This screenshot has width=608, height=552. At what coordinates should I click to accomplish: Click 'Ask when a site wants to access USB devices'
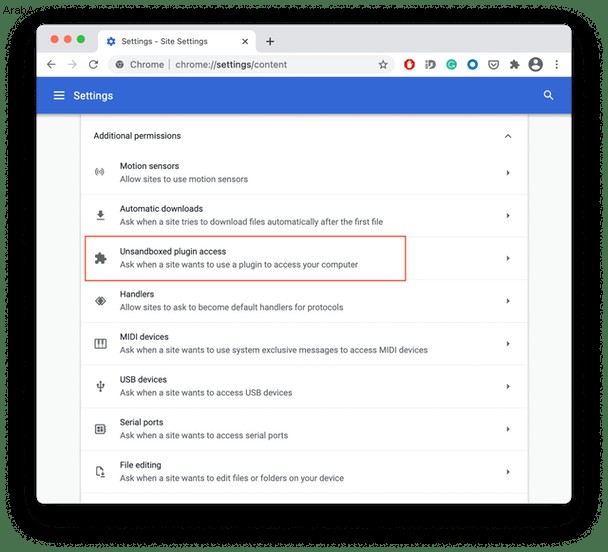[x=206, y=393]
